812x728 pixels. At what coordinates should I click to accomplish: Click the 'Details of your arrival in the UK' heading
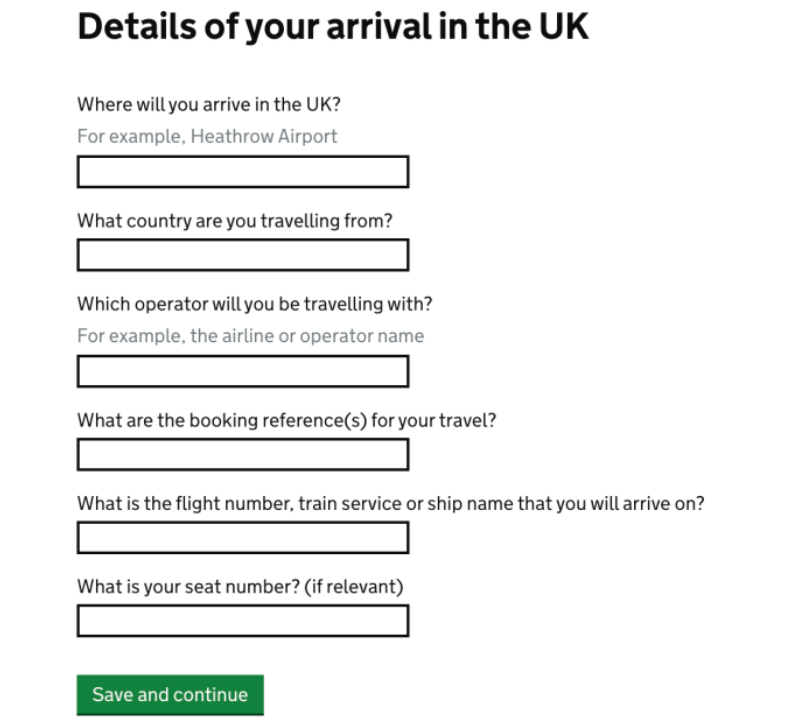coord(333,27)
